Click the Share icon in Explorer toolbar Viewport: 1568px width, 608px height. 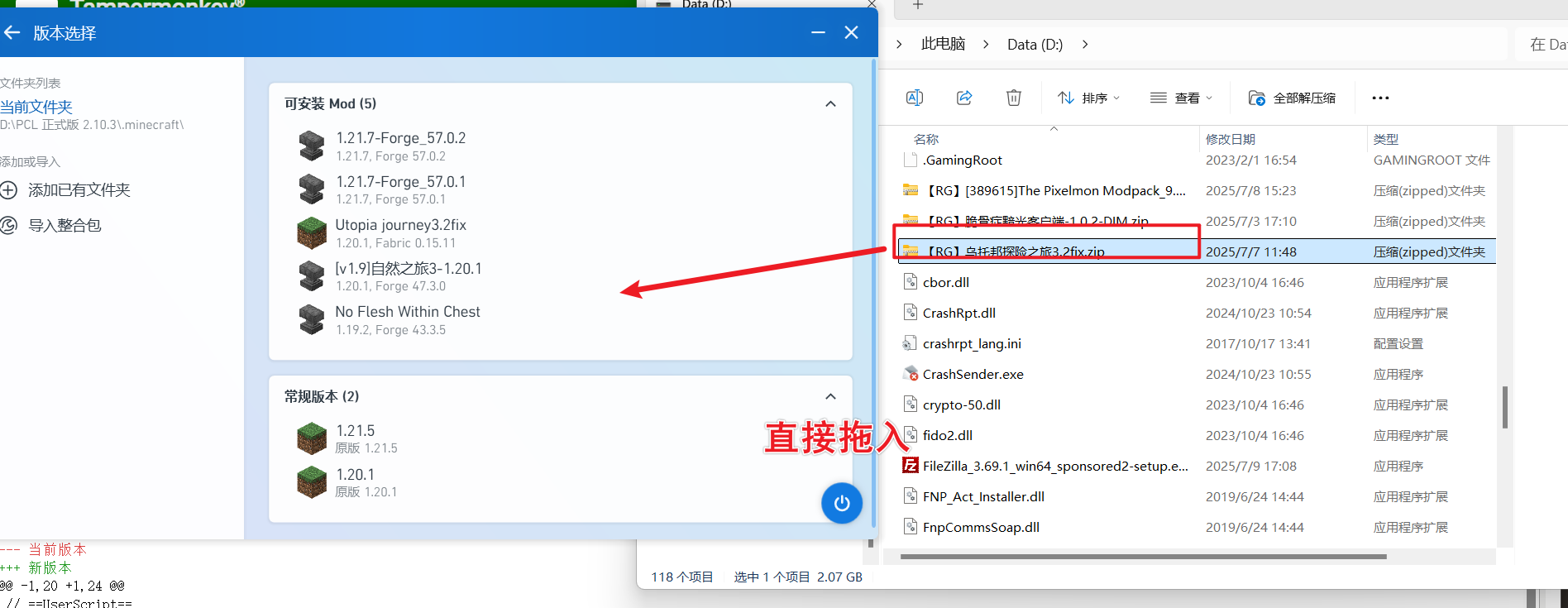[964, 98]
